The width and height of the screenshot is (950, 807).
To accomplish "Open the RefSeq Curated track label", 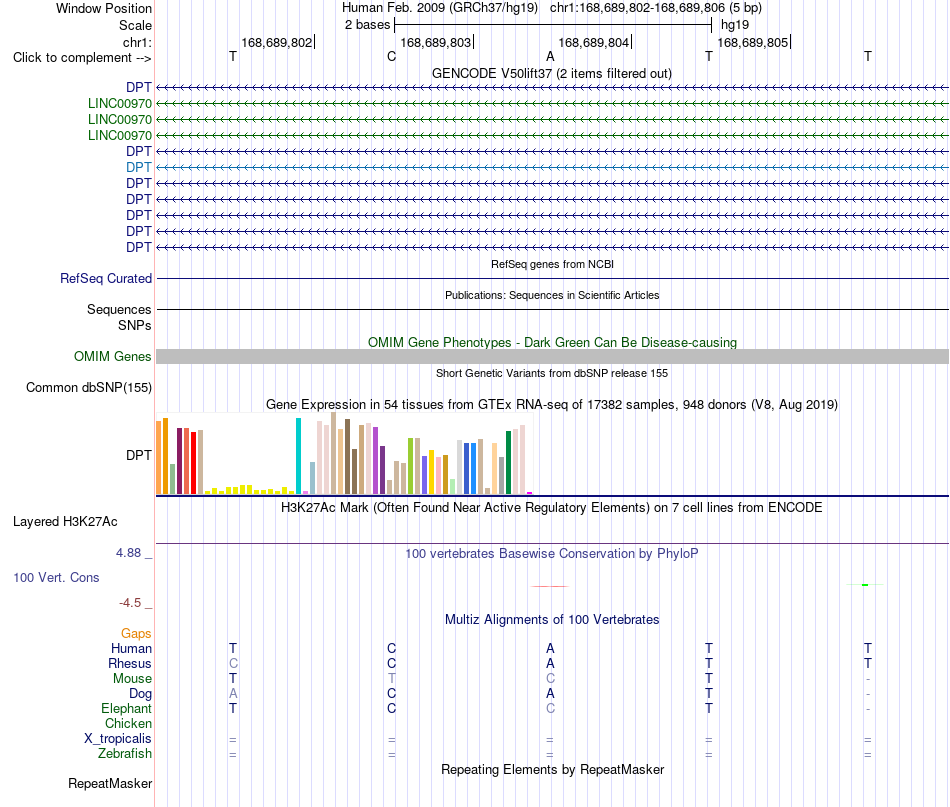I will [106, 279].
